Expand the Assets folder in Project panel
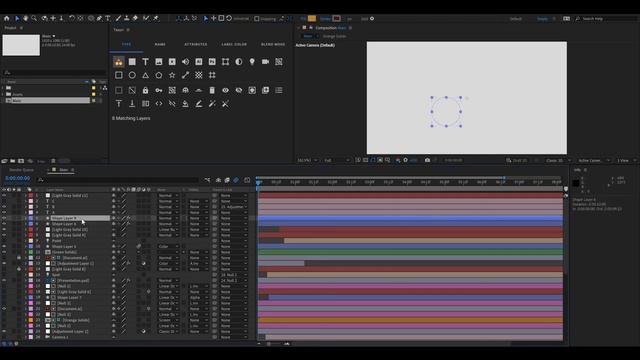640x360 pixels. (3, 94)
